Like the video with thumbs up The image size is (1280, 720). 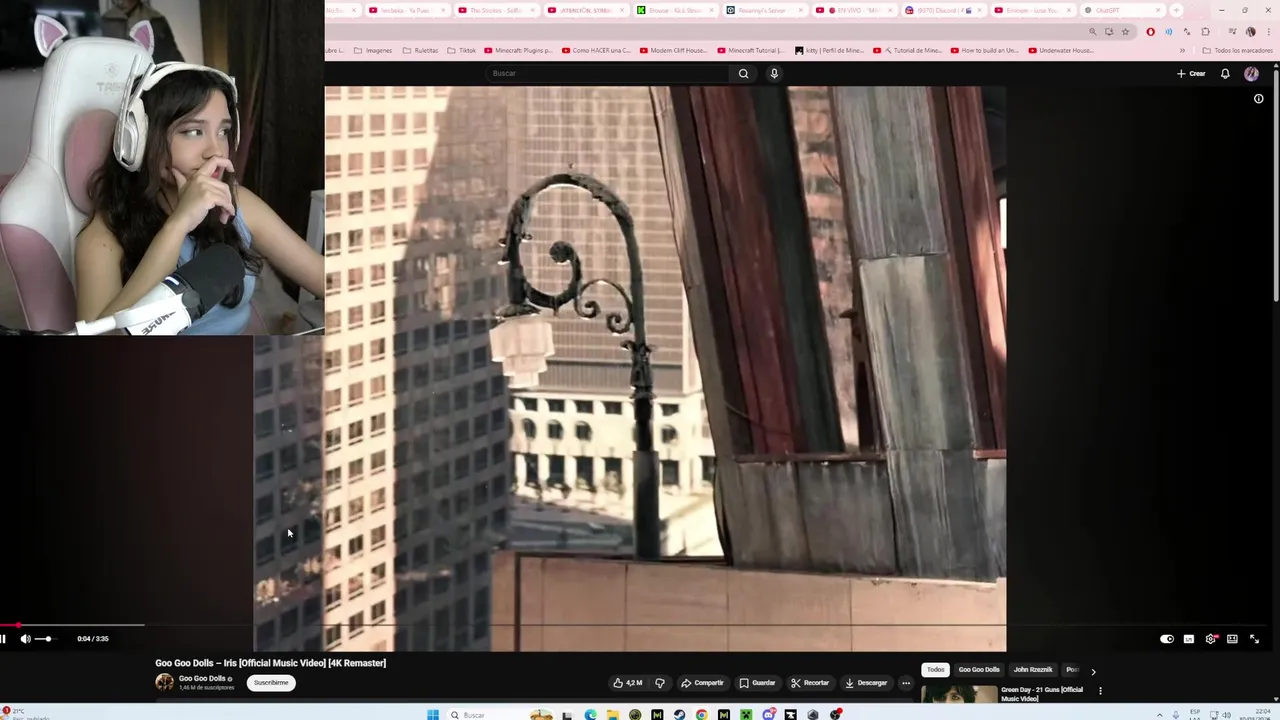click(628, 683)
